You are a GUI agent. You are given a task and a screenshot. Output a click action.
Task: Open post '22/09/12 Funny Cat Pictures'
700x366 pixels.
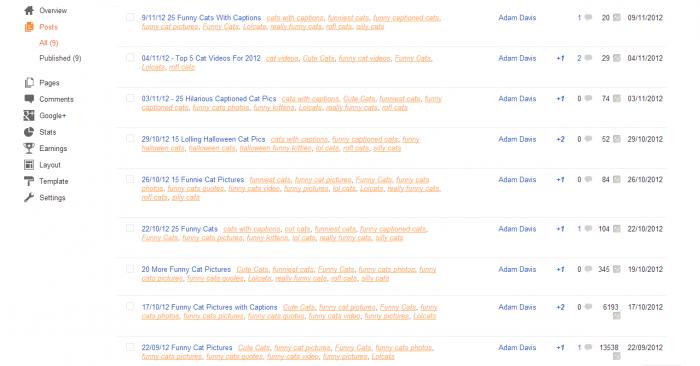click(187, 347)
